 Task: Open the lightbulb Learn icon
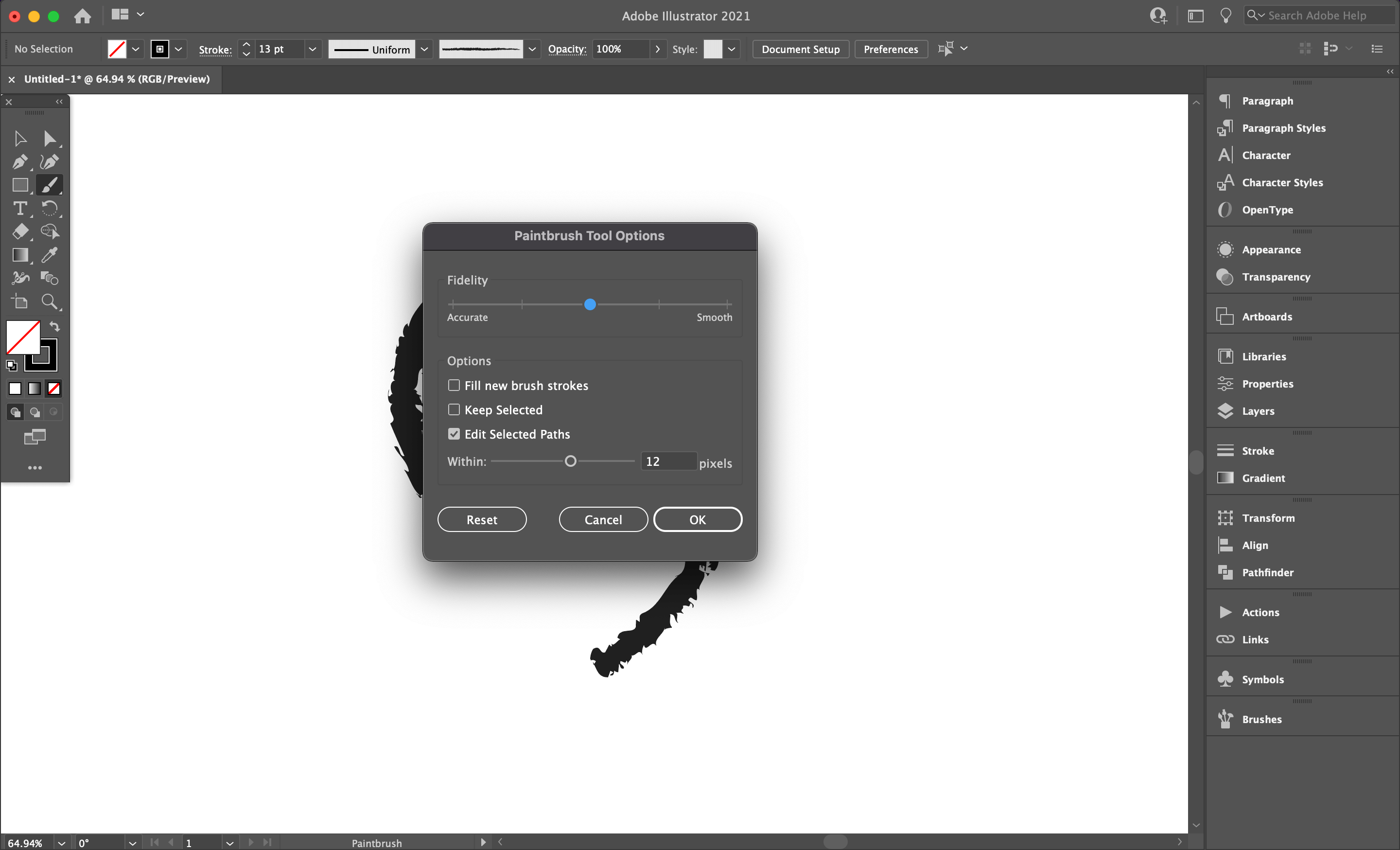pyautogui.click(x=1225, y=16)
